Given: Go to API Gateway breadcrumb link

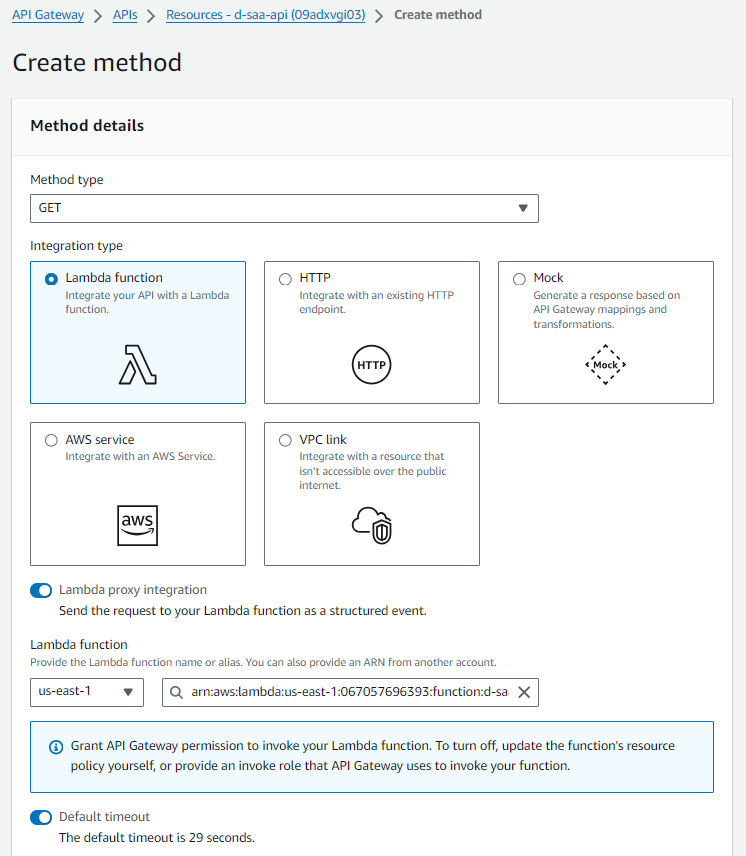Looking at the screenshot, I should pos(47,15).
